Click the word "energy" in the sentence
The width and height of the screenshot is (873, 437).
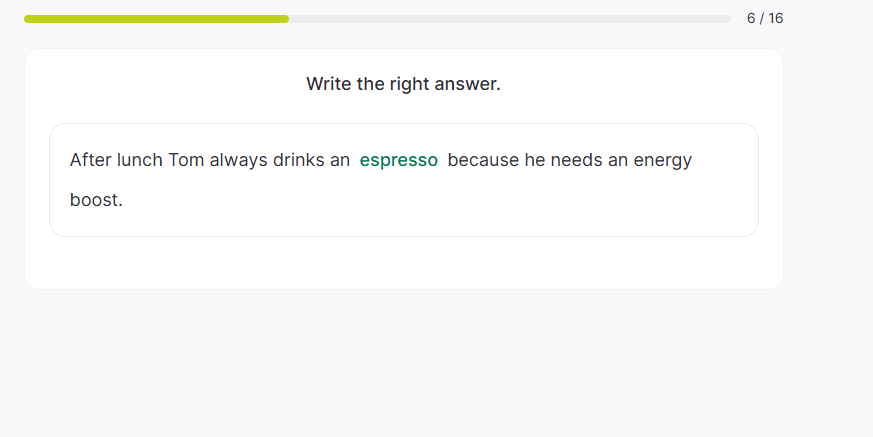[x=663, y=160]
